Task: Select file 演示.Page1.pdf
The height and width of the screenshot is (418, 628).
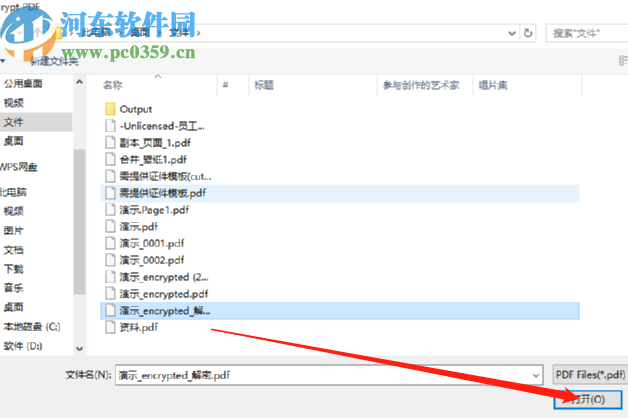Action: (154, 210)
